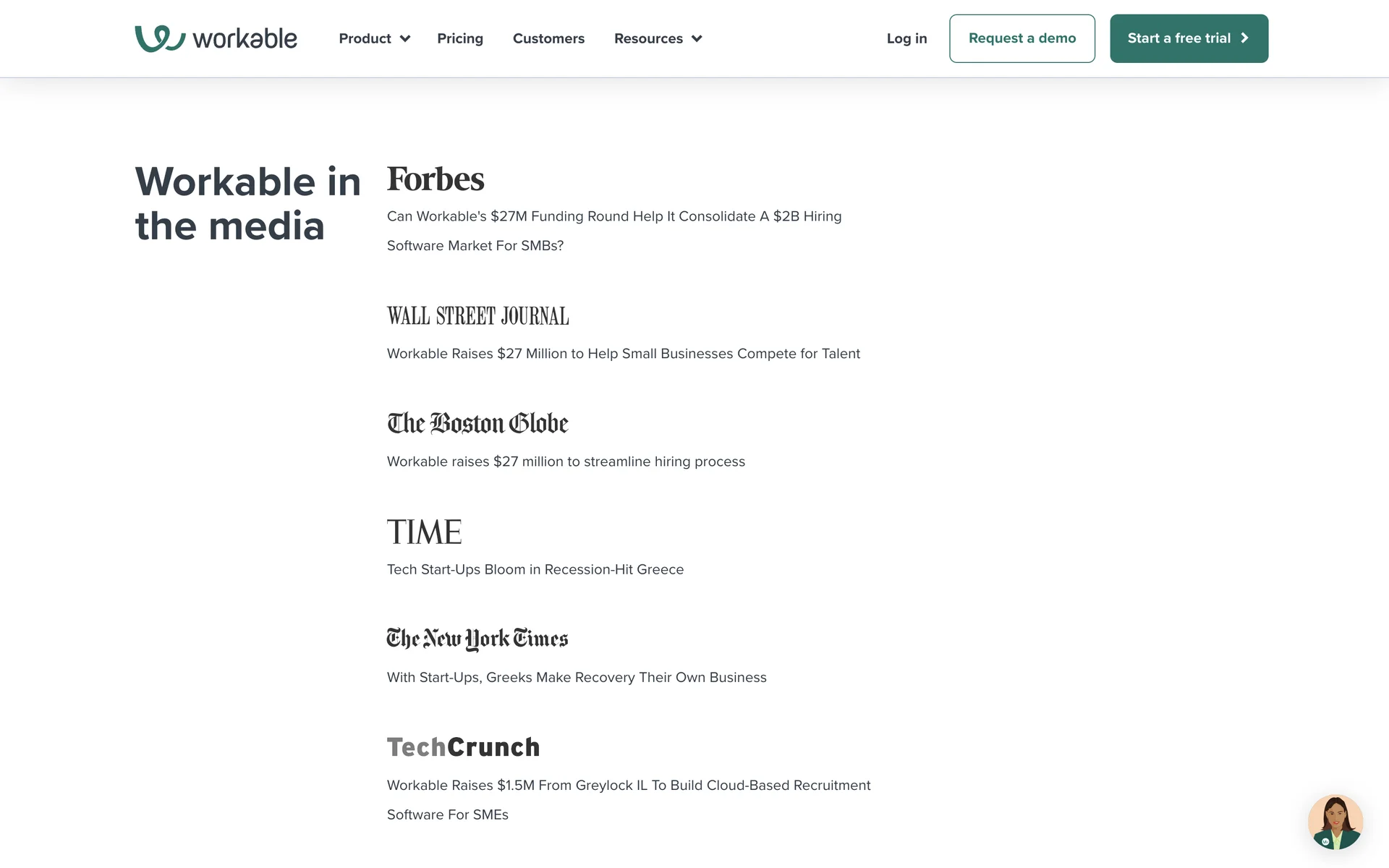Open the Forbes $27M funding round article
This screenshot has height=868, width=1389.
613,216
